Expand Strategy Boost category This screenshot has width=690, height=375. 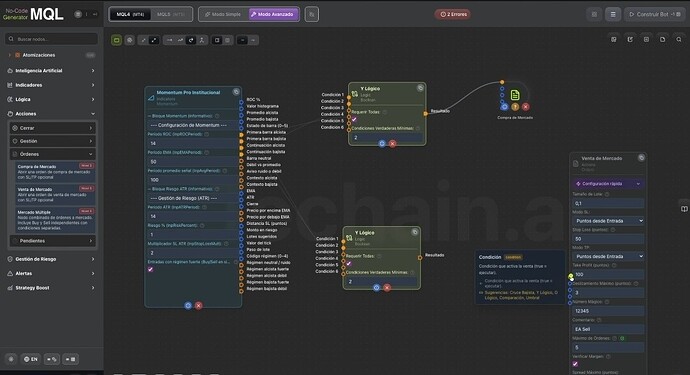(51, 288)
